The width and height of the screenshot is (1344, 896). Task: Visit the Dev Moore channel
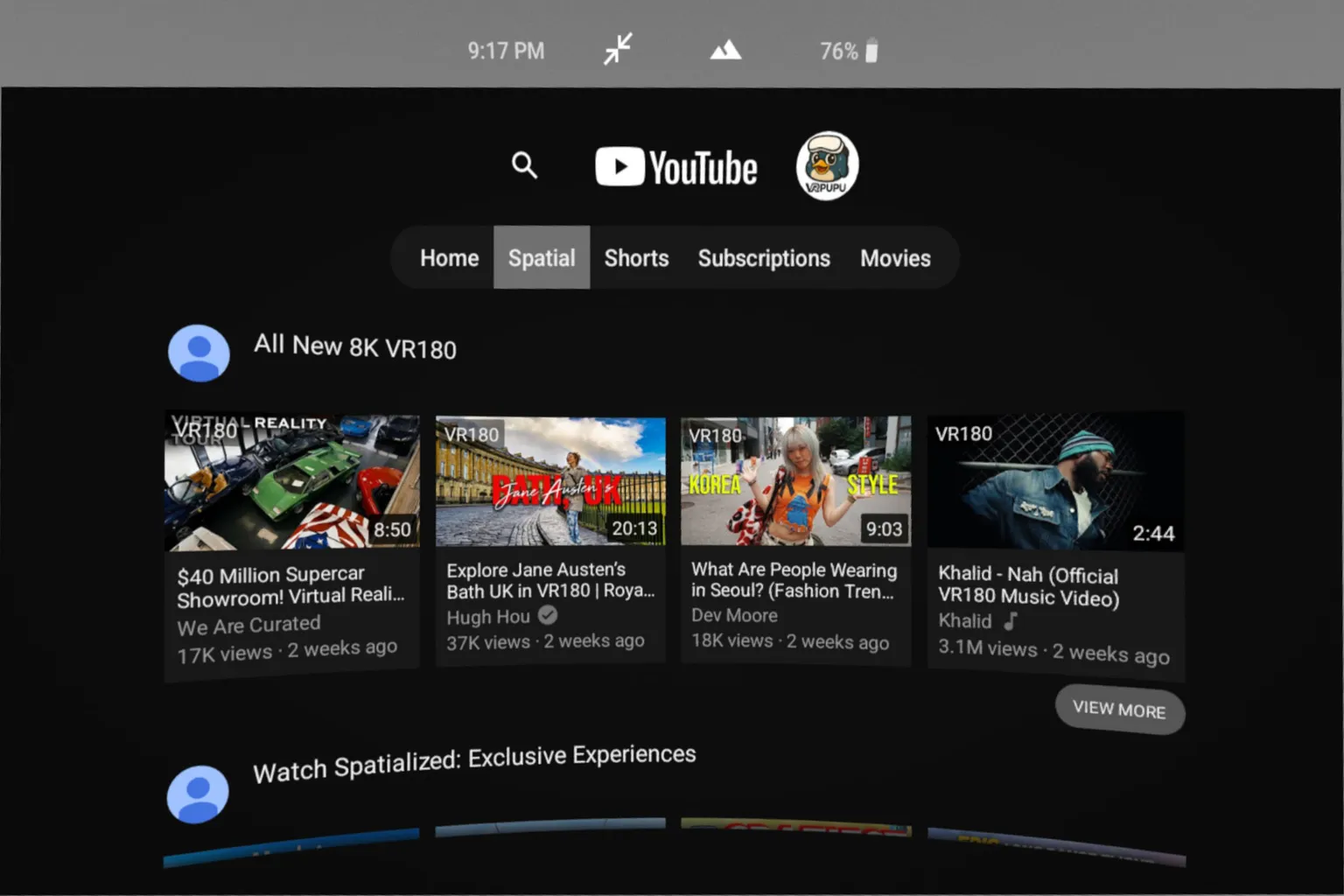coord(734,615)
